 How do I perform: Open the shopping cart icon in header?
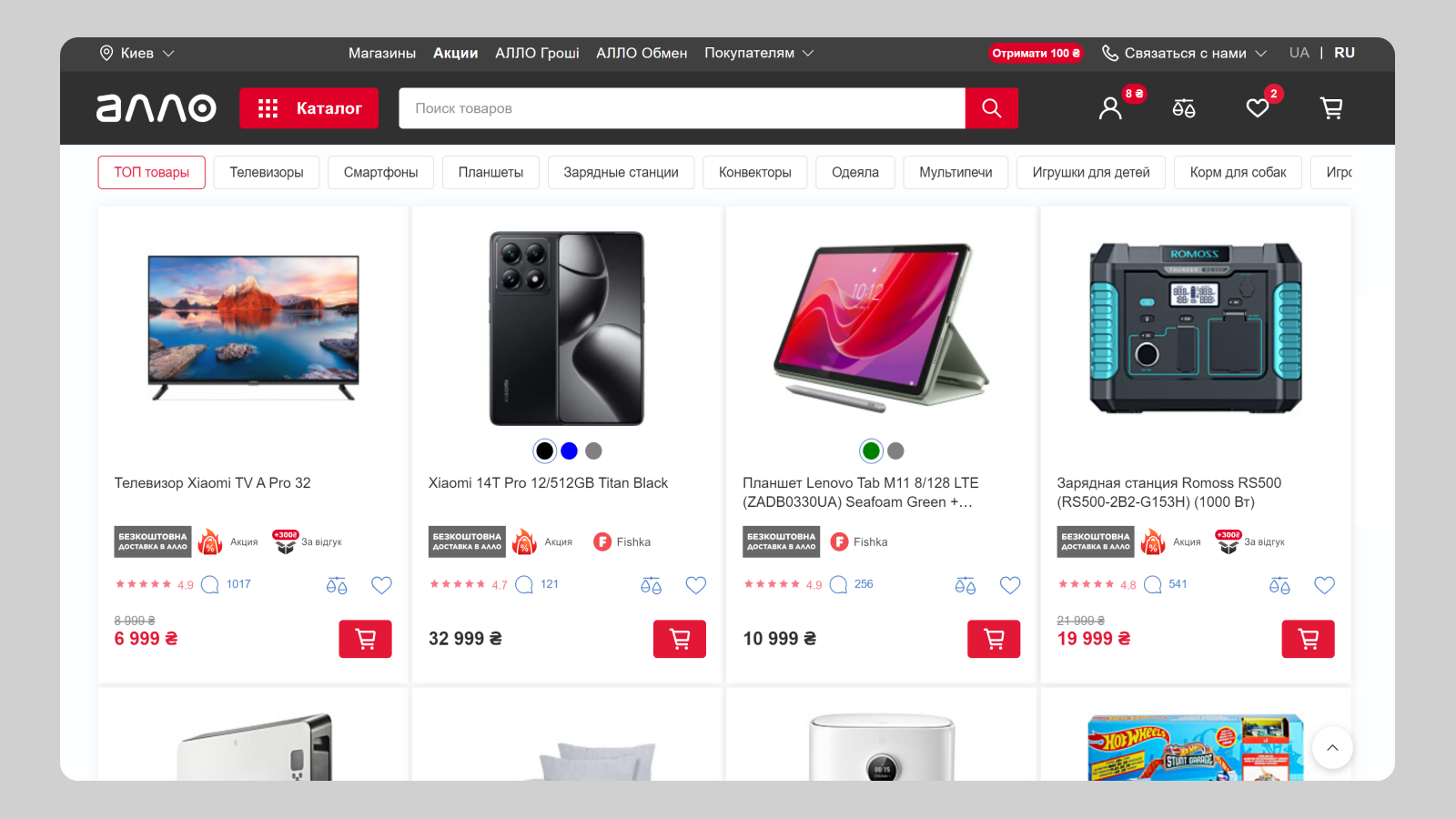coord(1331,108)
